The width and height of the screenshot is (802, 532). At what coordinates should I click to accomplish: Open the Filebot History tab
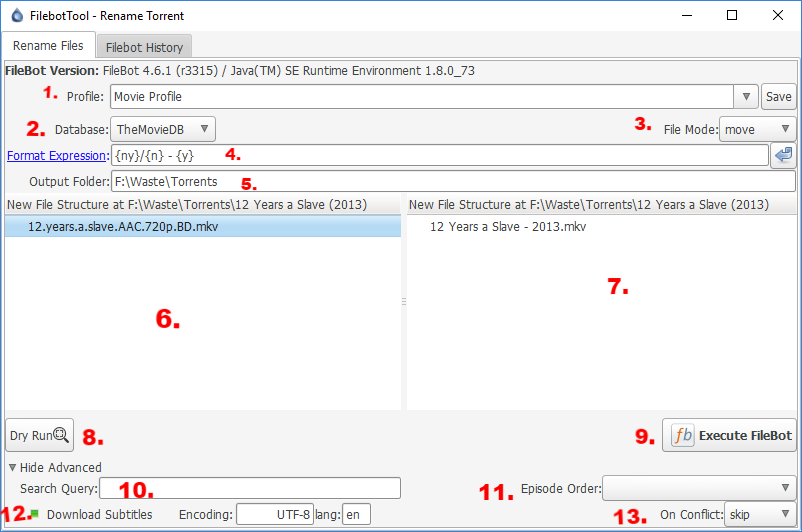click(x=144, y=47)
